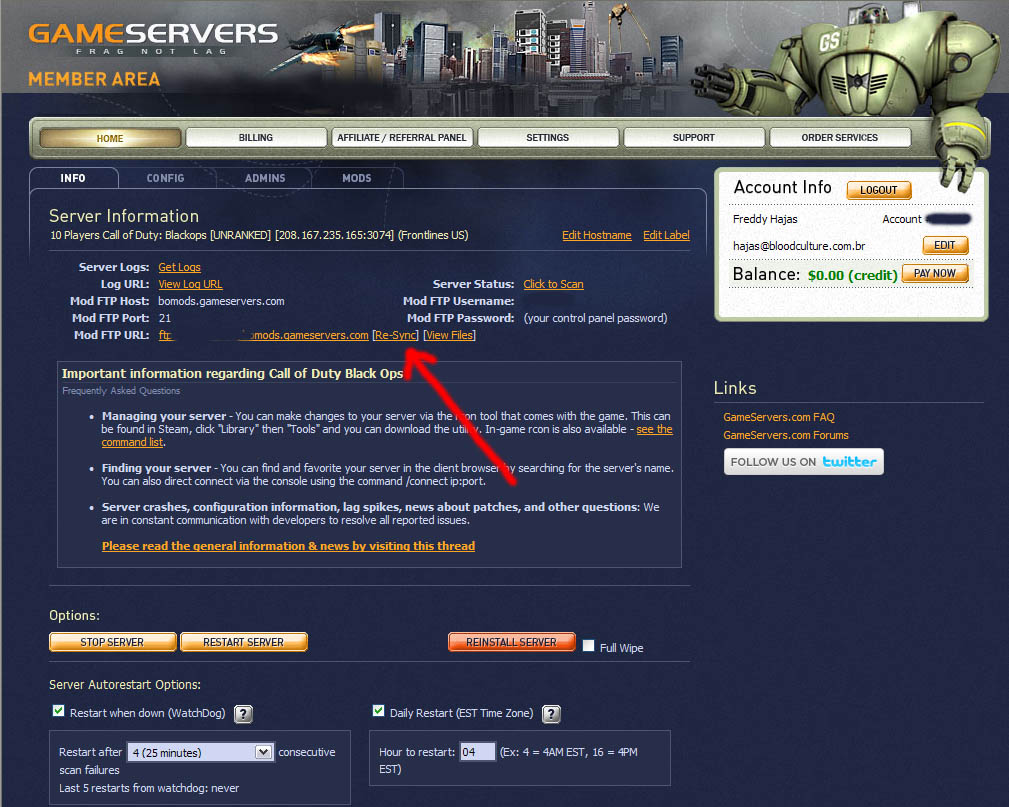The width and height of the screenshot is (1009, 807).
Task: Click the '$0.00 (credit)' balance value
Action: tap(853, 275)
